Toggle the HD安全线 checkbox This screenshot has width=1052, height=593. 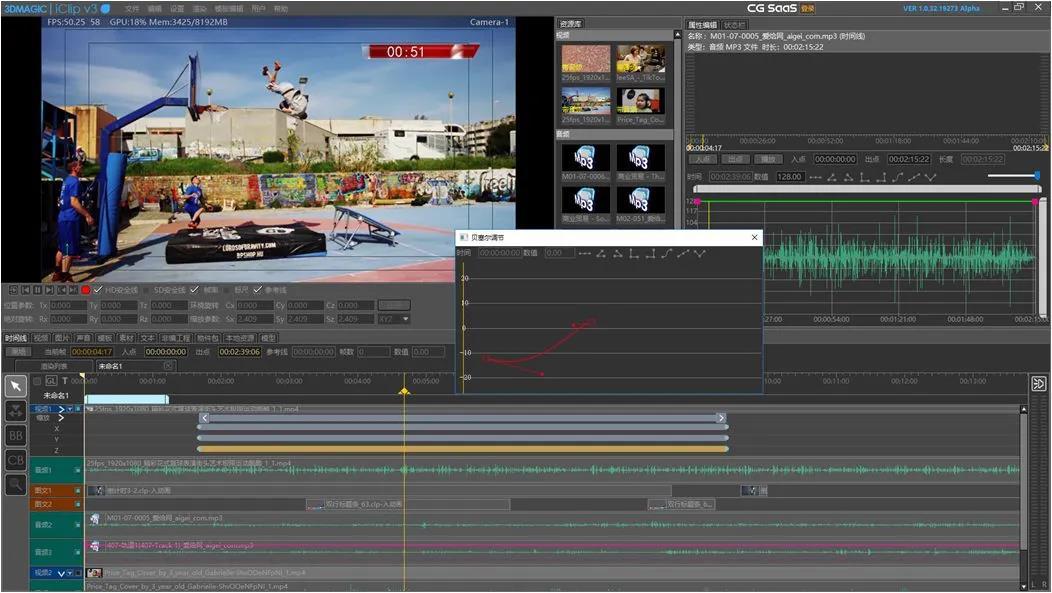tap(98, 290)
